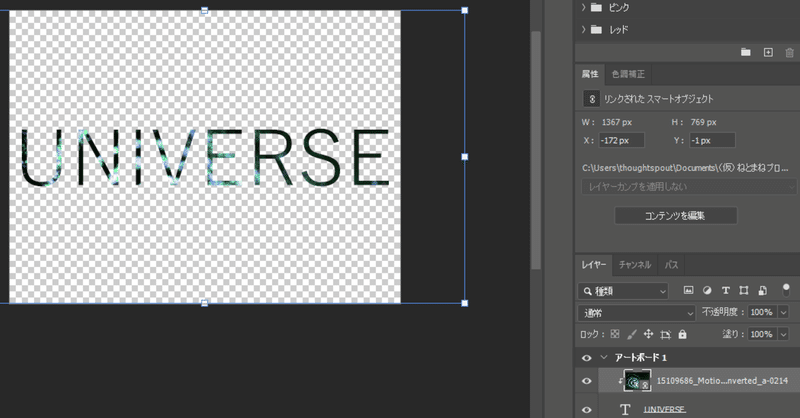The height and width of the screenshot is (418, 800).
Task: Click the lock all padlock icon
Action: tap(682, 334)
